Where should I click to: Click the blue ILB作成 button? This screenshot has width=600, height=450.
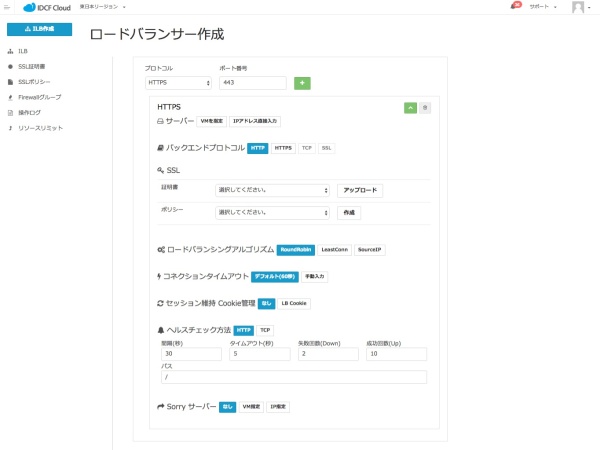[x=39, y=30]
